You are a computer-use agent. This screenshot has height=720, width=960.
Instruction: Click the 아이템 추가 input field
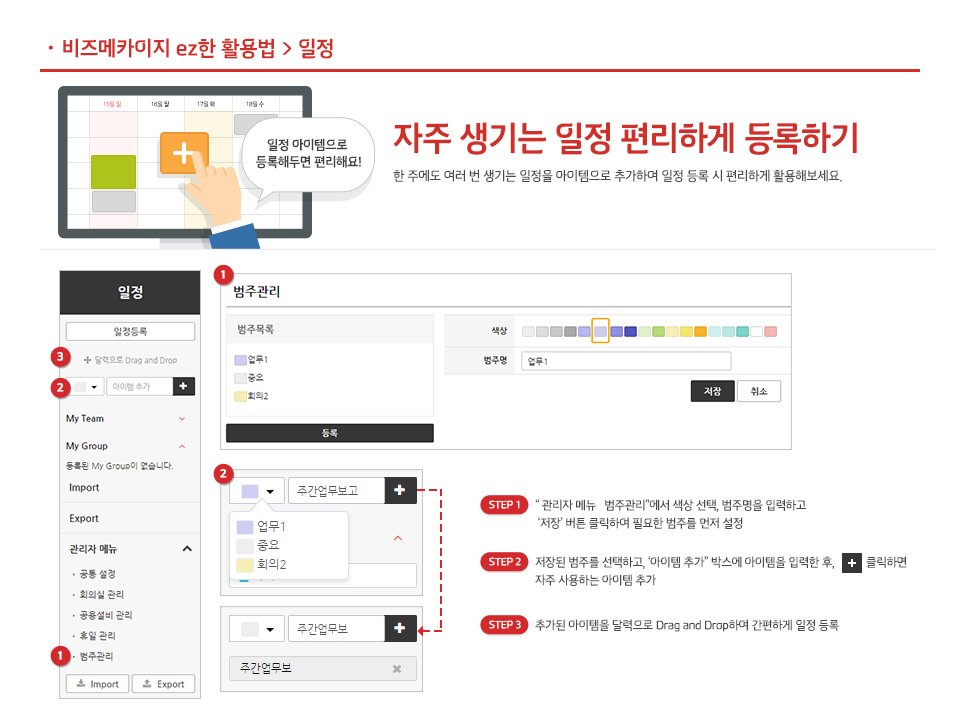(x=140, y=386)
